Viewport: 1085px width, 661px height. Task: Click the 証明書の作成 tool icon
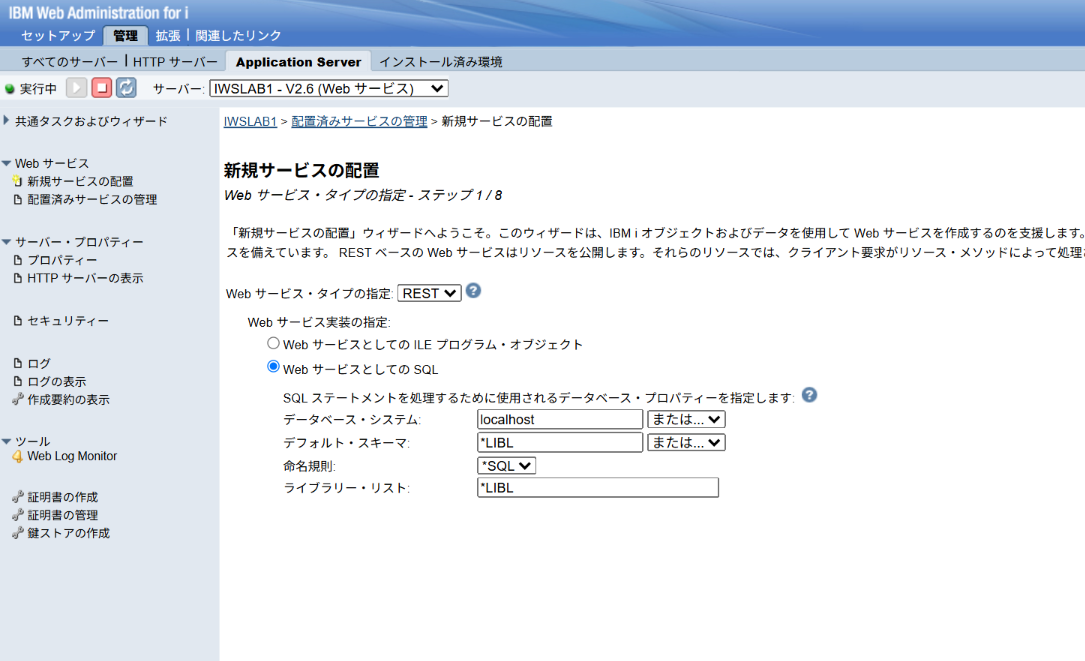coord(18,497)
